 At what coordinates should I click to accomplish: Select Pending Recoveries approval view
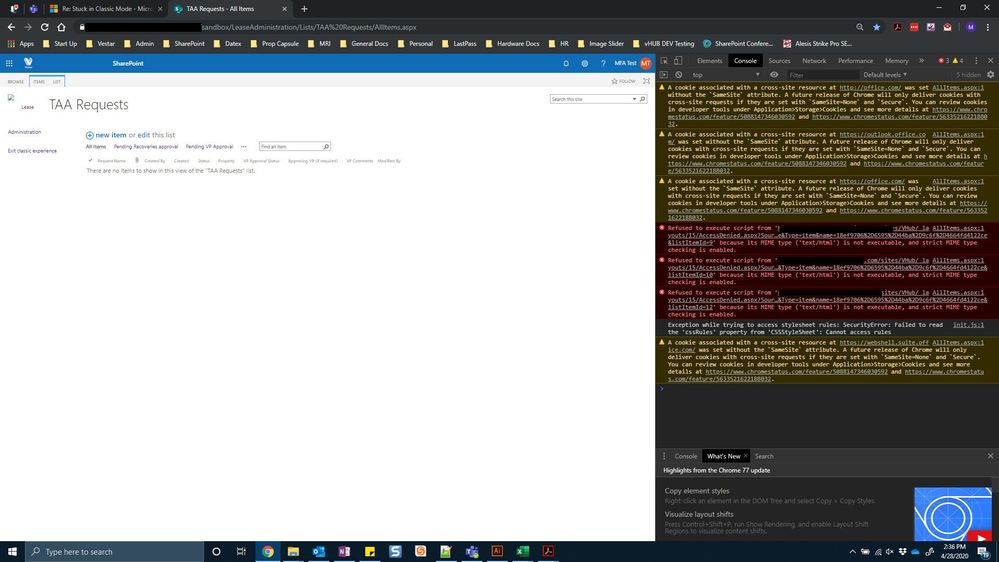(x=146, y=147)
